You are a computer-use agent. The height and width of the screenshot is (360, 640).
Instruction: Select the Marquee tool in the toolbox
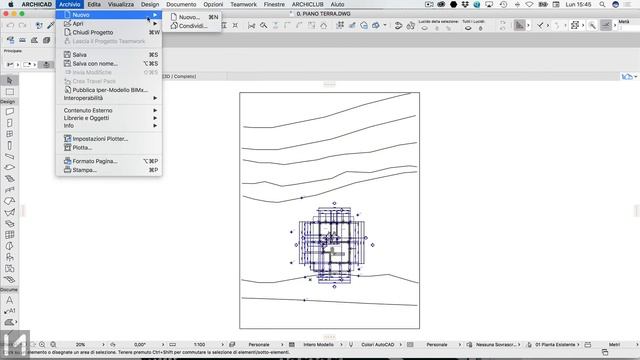pyautogui.click(x=10, y=92)
